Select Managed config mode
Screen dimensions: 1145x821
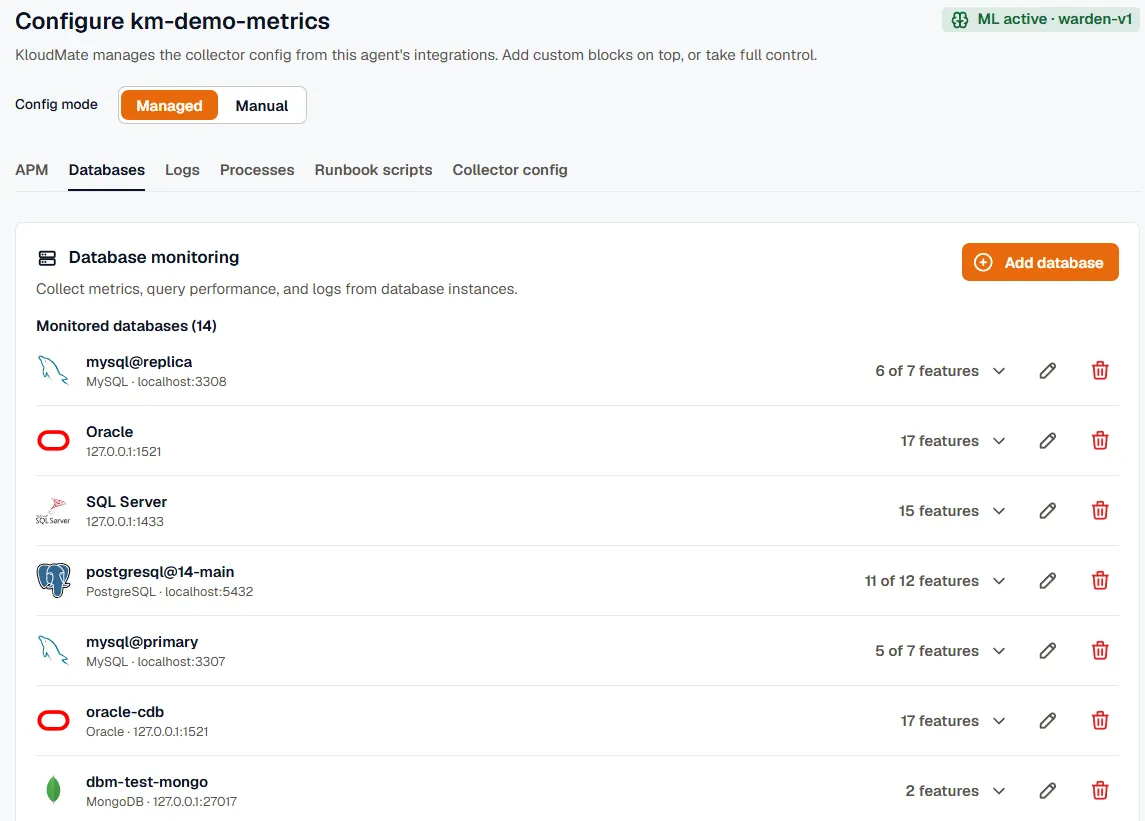169,106
